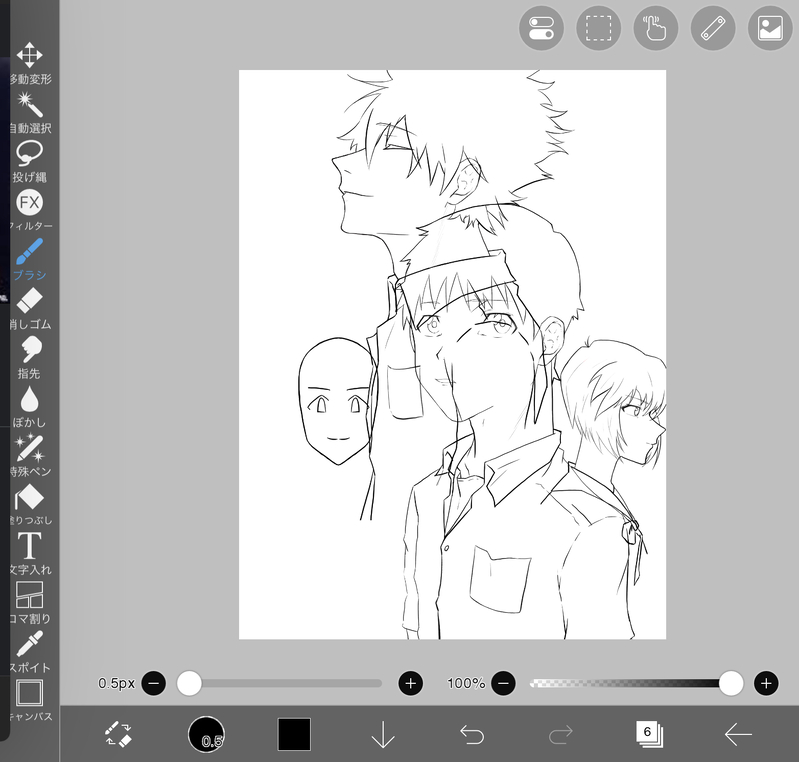The height and width of the screenshot is (762, 799).
Task: Select the Lasso tool (投げ縄)
Action: pos(30,161)
